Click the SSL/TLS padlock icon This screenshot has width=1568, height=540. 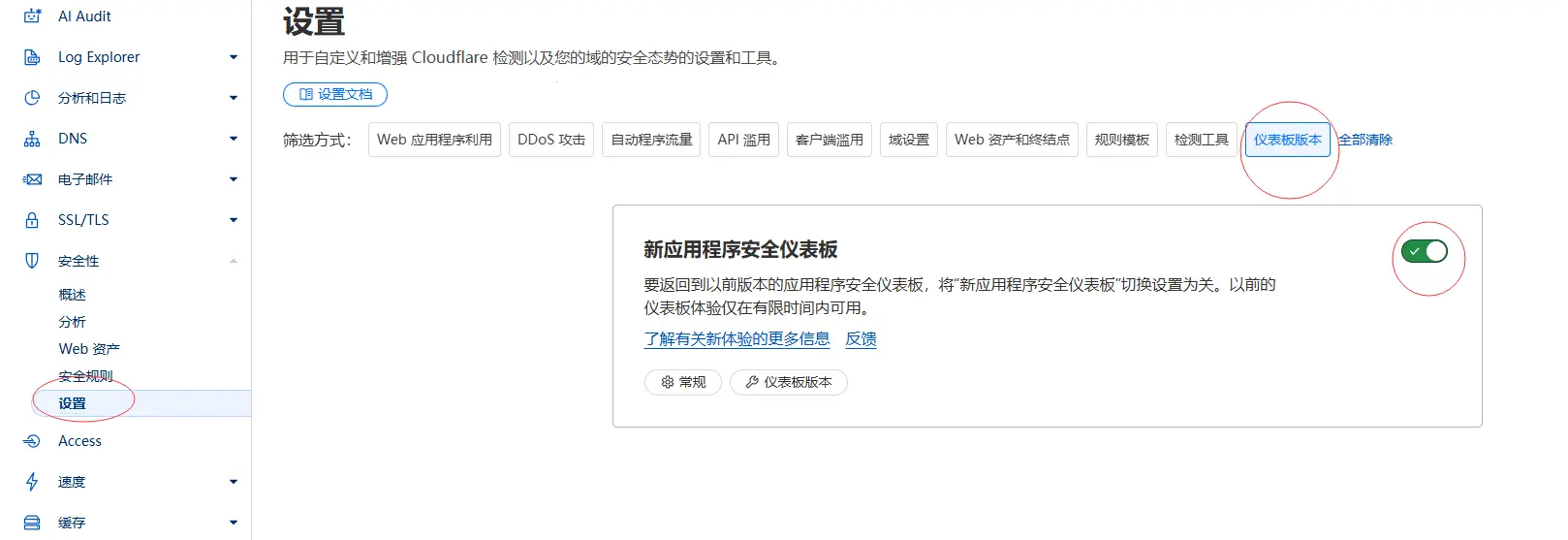(32, 220)
